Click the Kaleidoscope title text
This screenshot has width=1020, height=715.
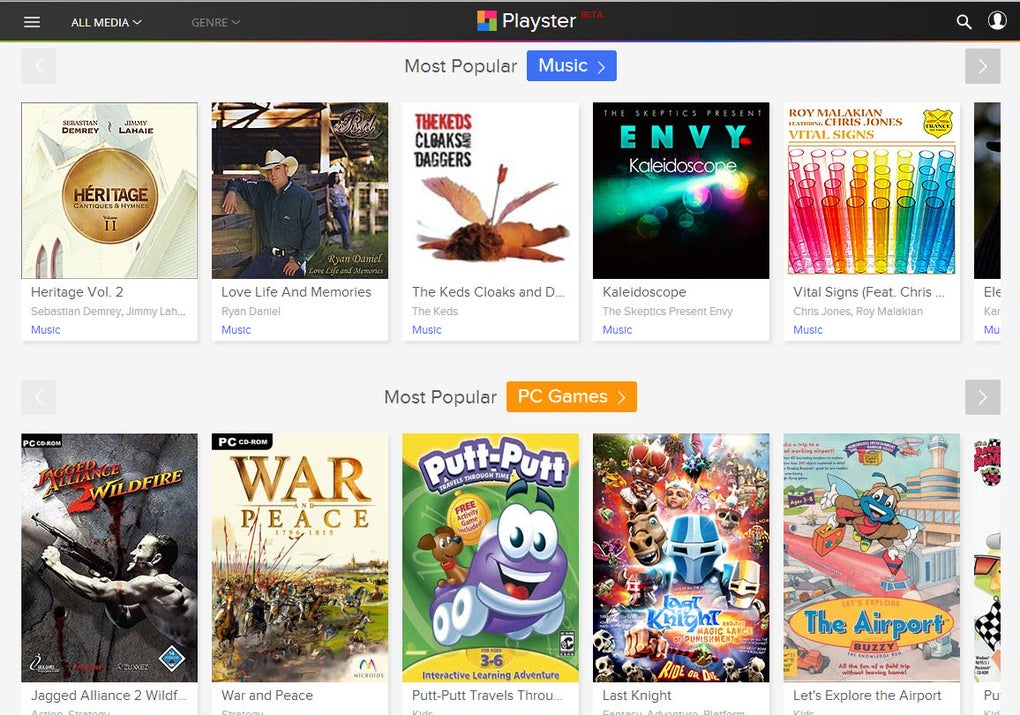pyautogui.click(x=644, y=292)
